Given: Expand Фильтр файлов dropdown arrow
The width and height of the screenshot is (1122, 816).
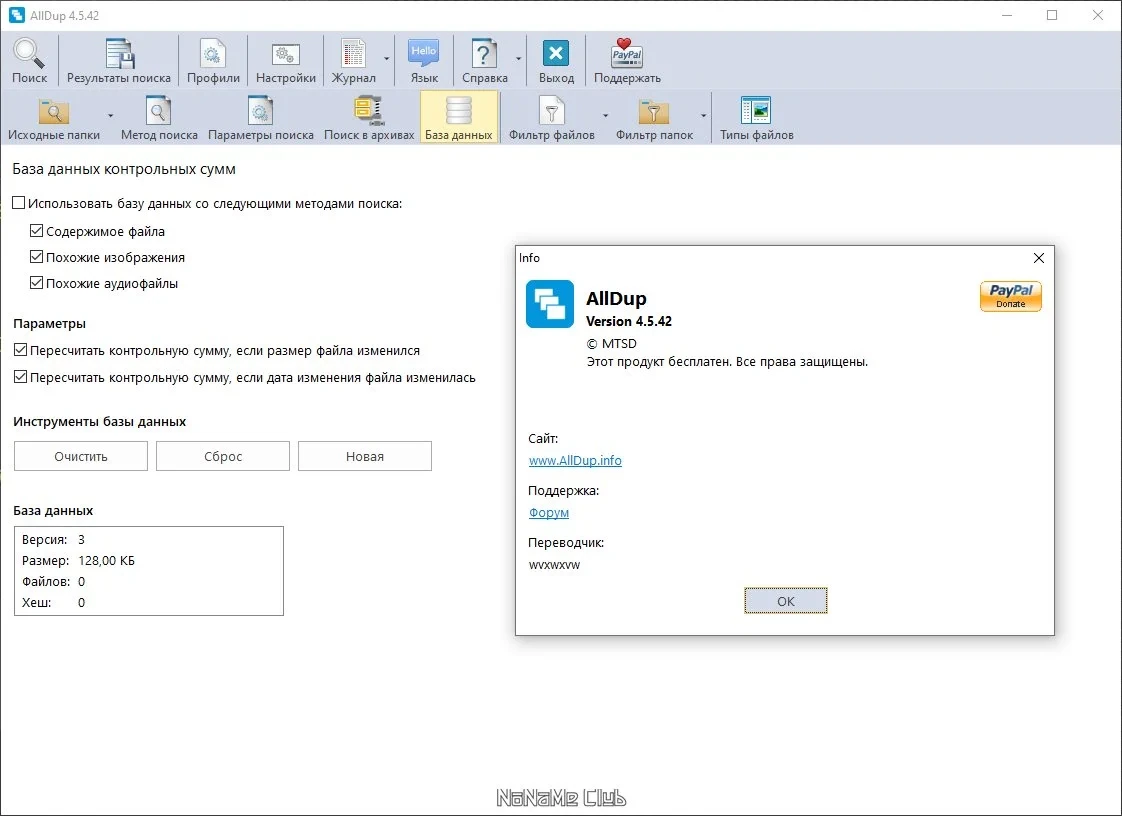Looking at the screenshot, I should (x=605, y=115).
